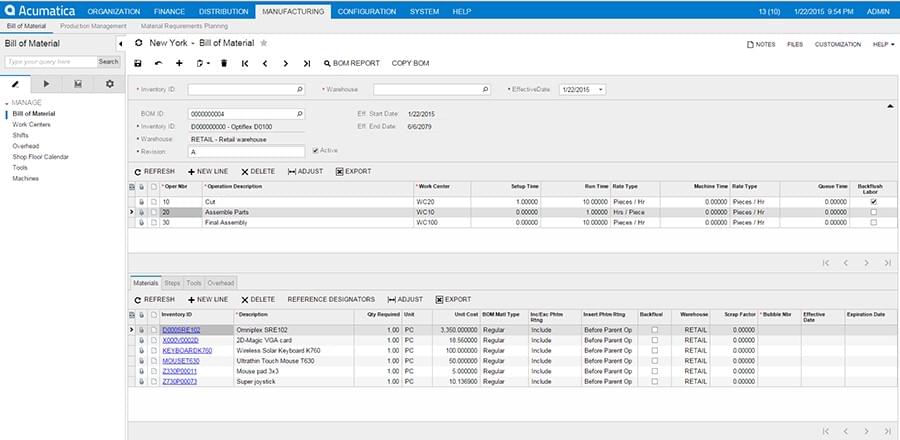Select Shop Floor Calendar in sidebar

tap(41, 157)
